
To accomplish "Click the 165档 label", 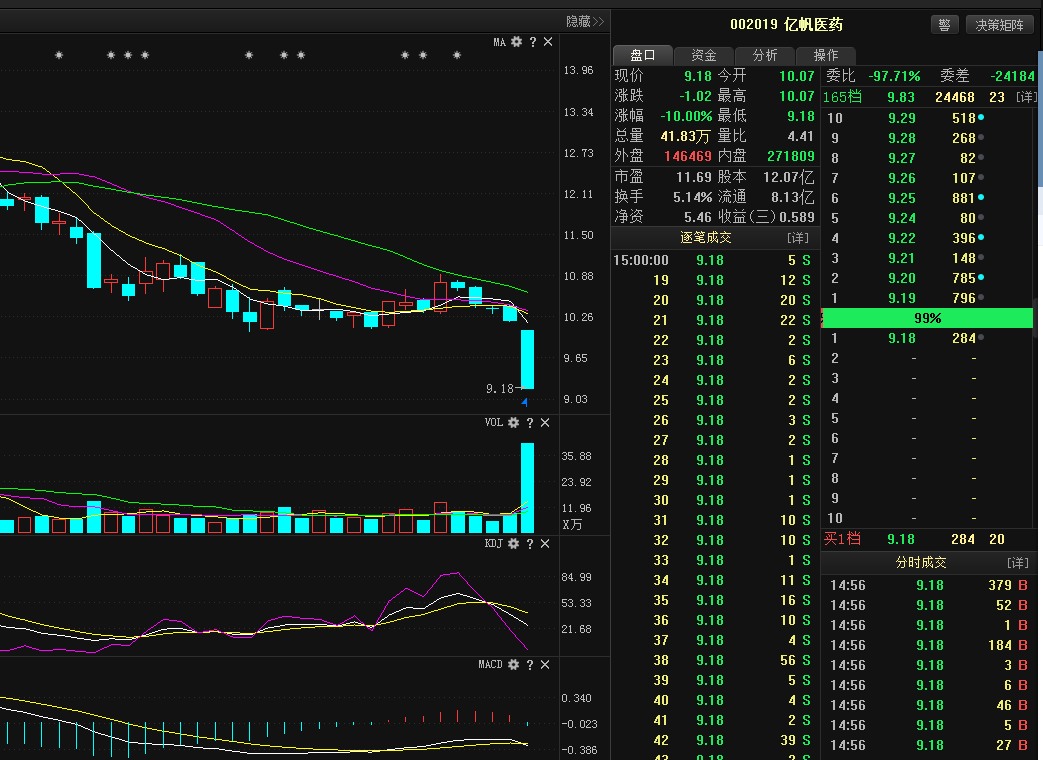I will point(842,97).
